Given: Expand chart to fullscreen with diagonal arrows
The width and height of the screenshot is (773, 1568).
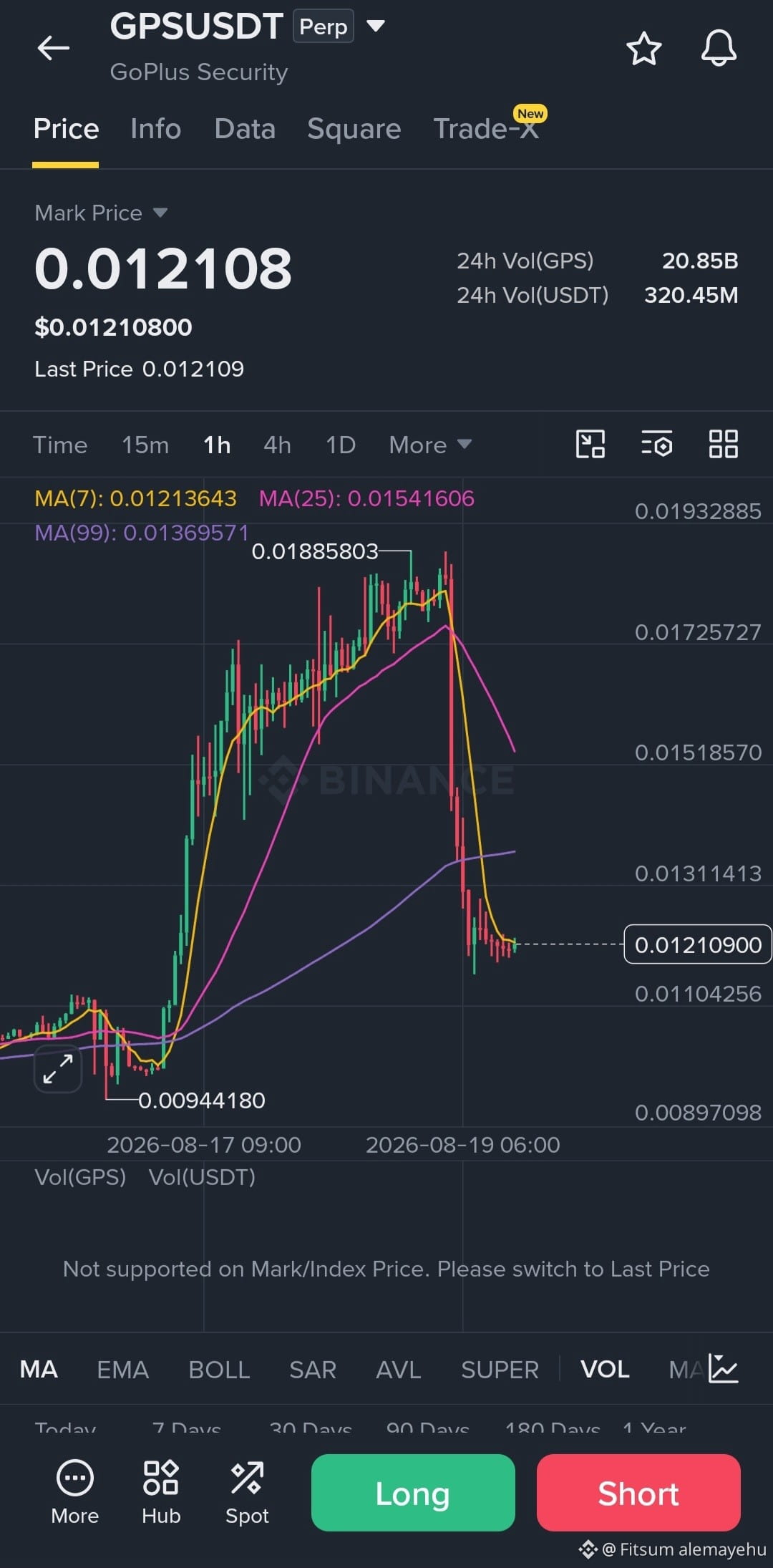Looking at the screenshot, I should tap(58, 1068).
